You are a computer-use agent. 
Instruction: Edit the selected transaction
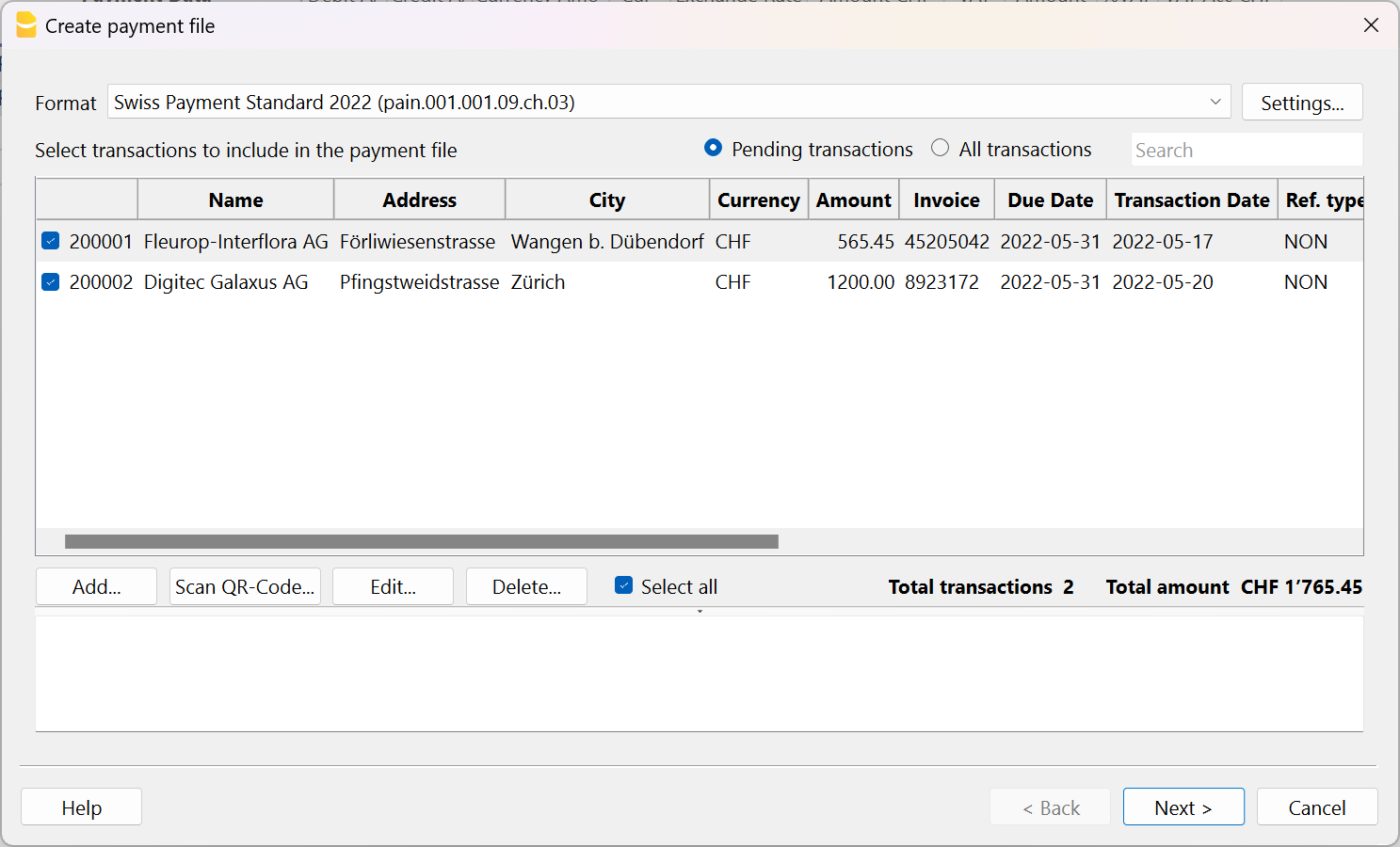click(393, 585)
